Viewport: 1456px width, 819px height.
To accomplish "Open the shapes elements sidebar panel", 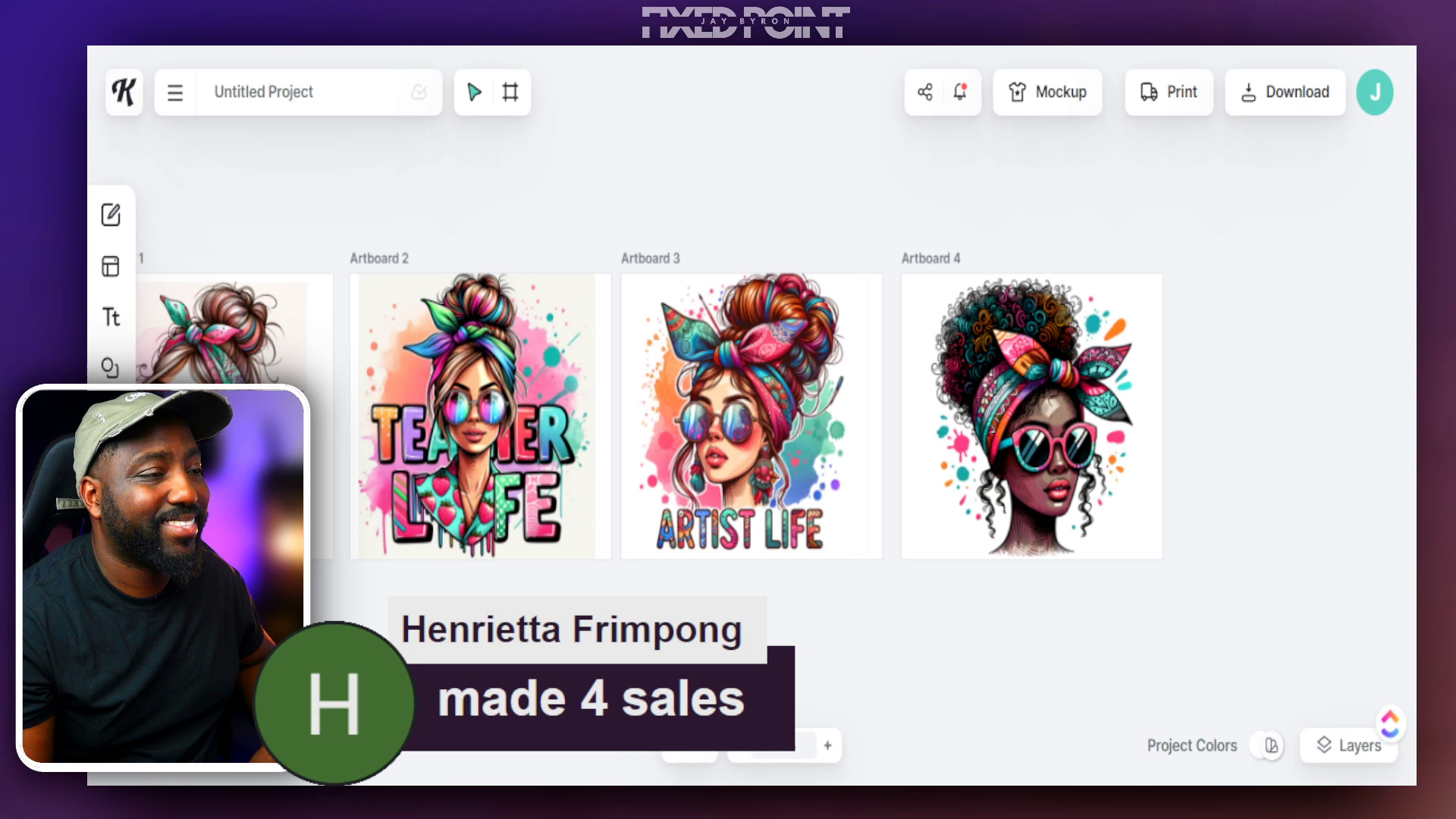I will tap(111, 367).
